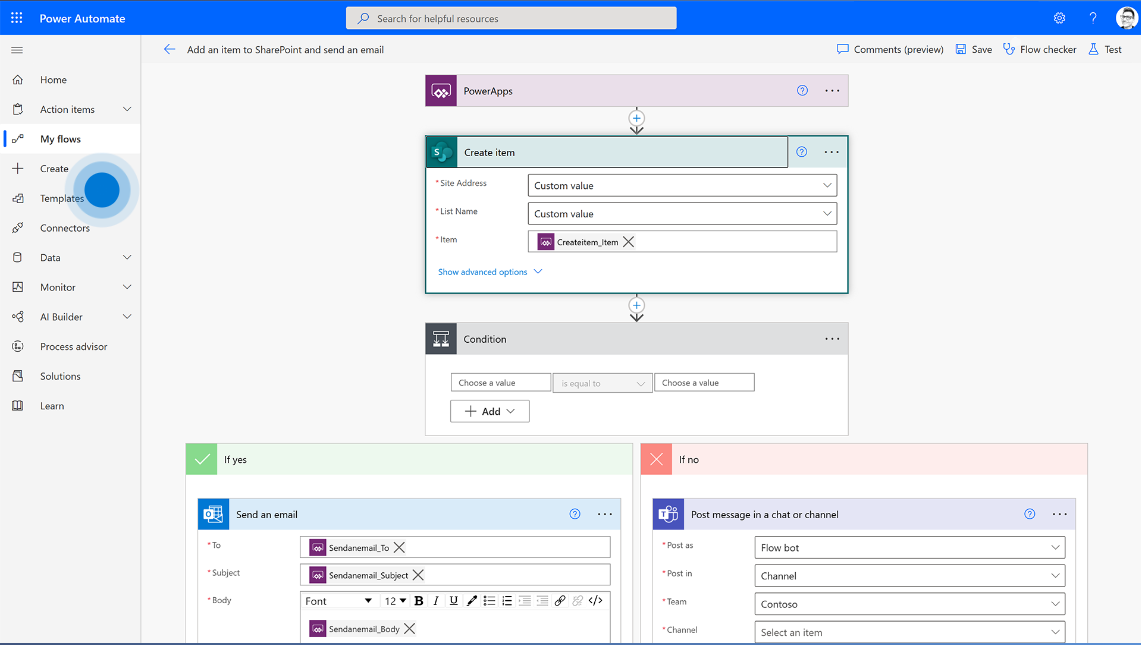Show advanced options for Create item
The height and width of the screenshot is (645, 1141).
pyautogui.click(x=490, y=272)
